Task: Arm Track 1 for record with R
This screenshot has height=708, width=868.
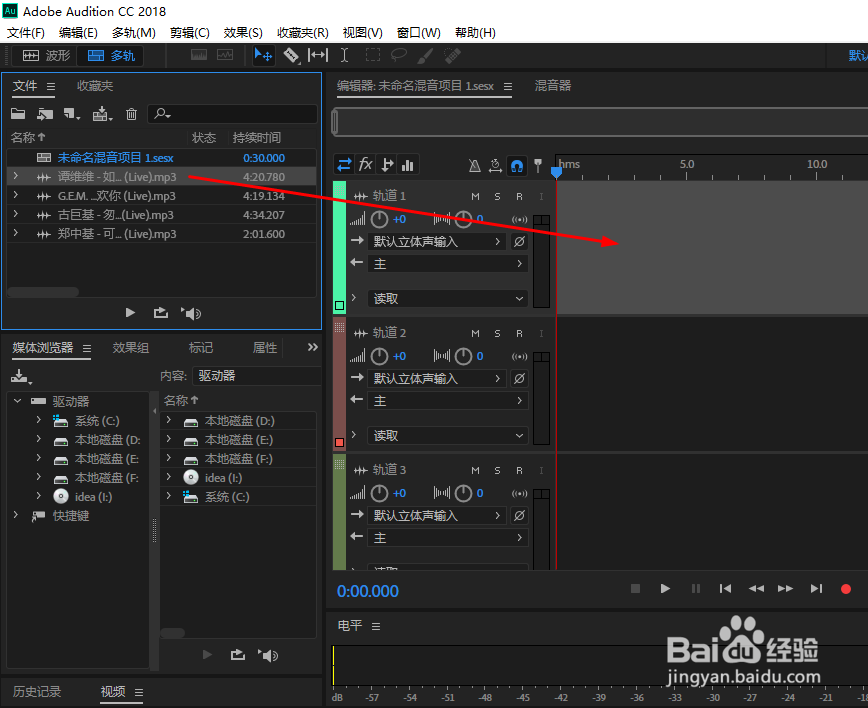Action: [x=519, y=197]
